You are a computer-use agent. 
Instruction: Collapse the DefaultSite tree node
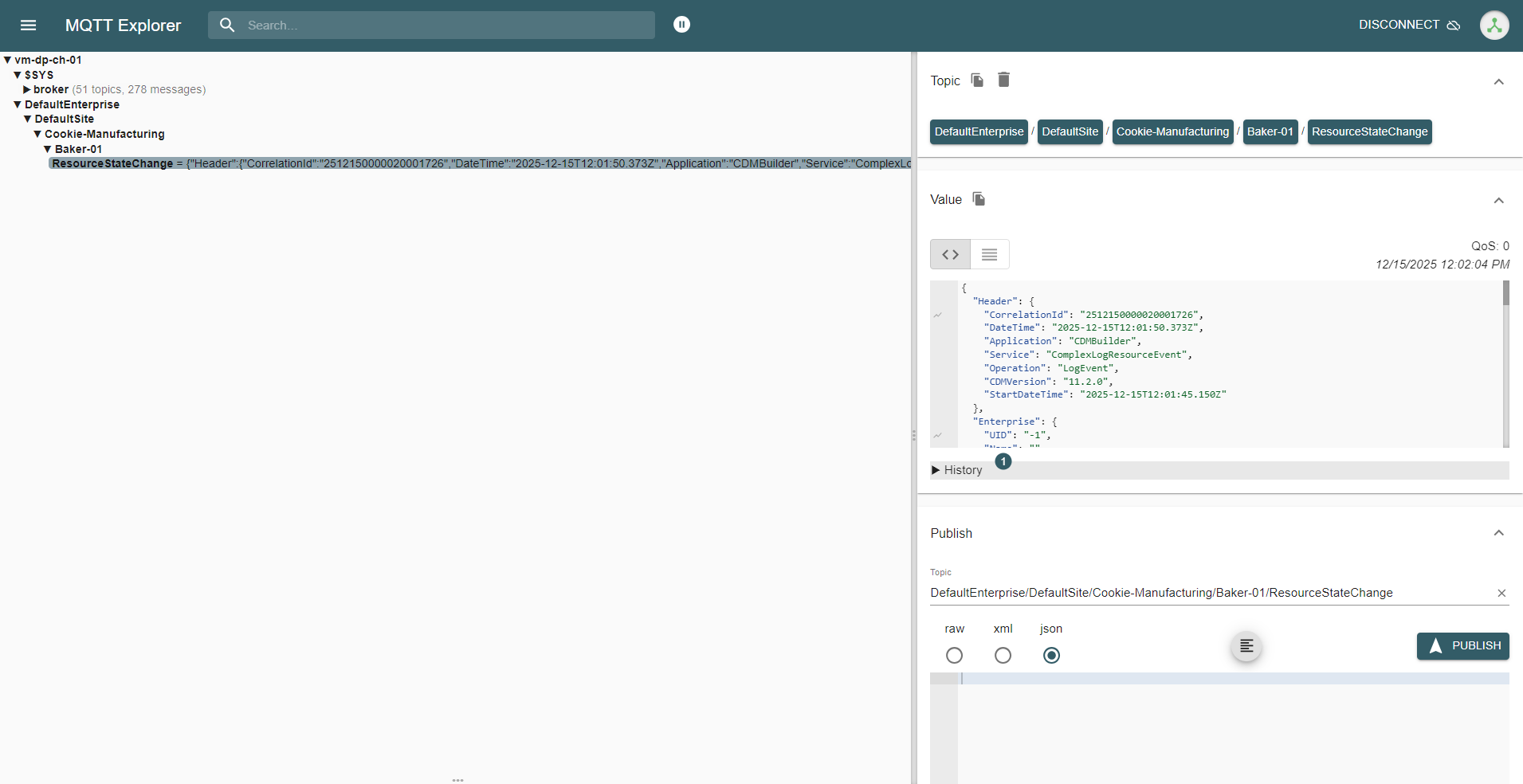[28, 119]
